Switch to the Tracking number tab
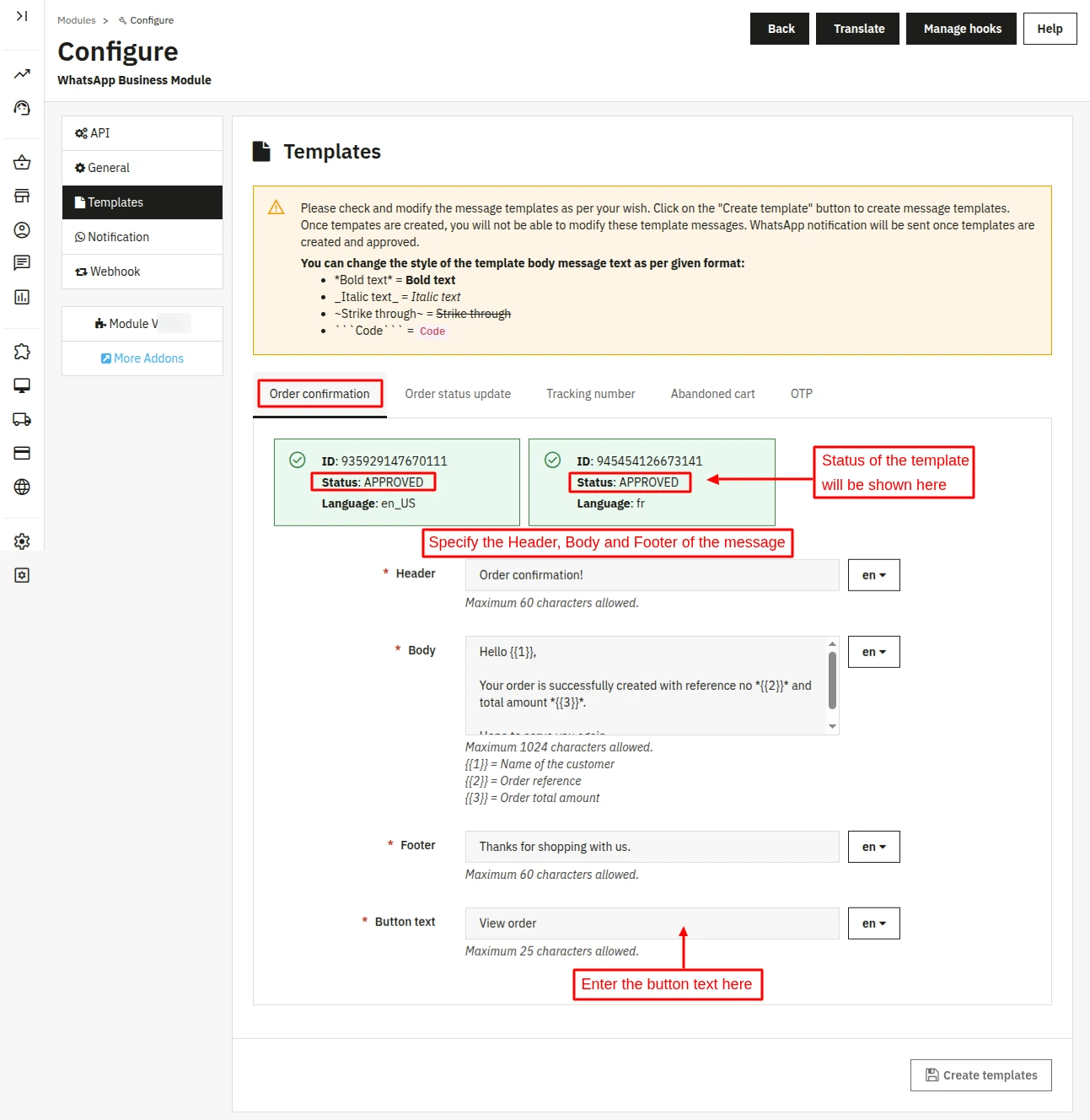This screenshot has width=1090, height=1120. [x=590, y=394]
